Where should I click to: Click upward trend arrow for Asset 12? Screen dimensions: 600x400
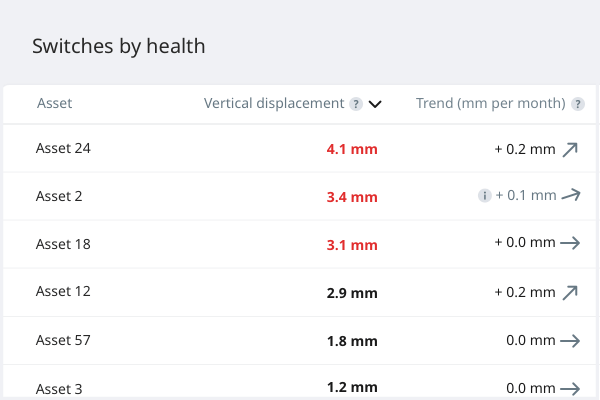570,292
